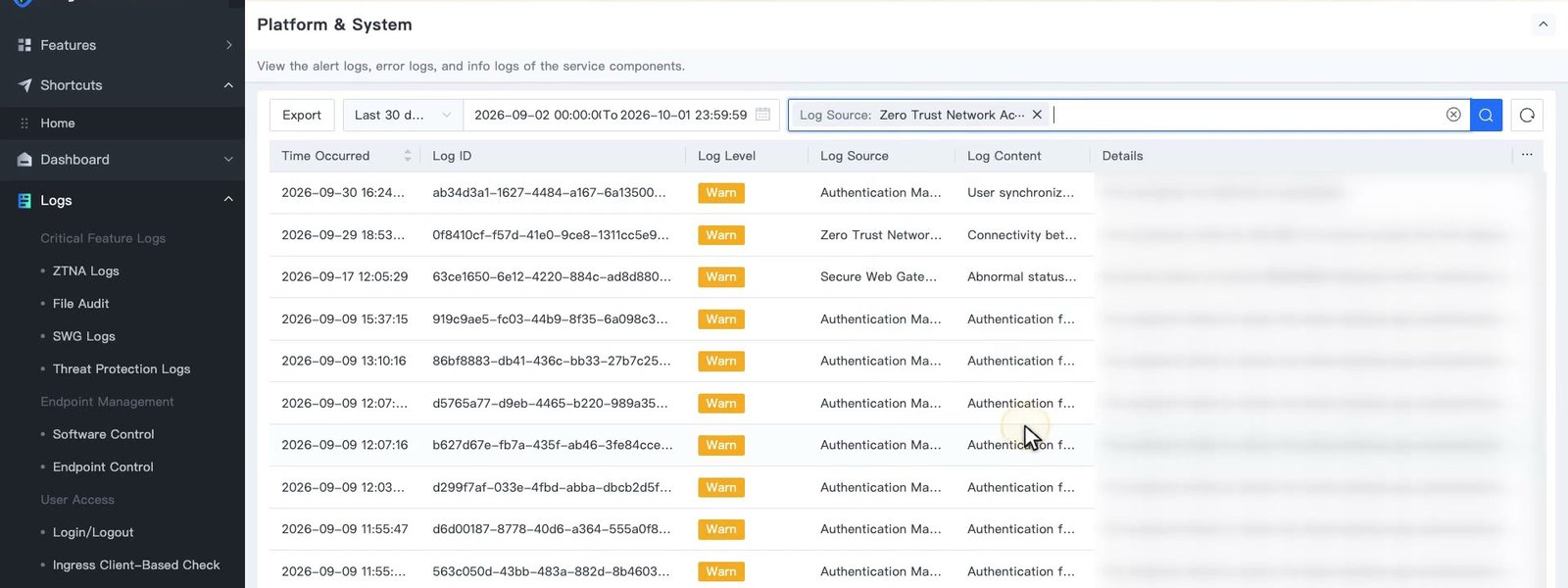Open Software Control logs
Screen dimensions: 1568x588
tap(104, 434)
